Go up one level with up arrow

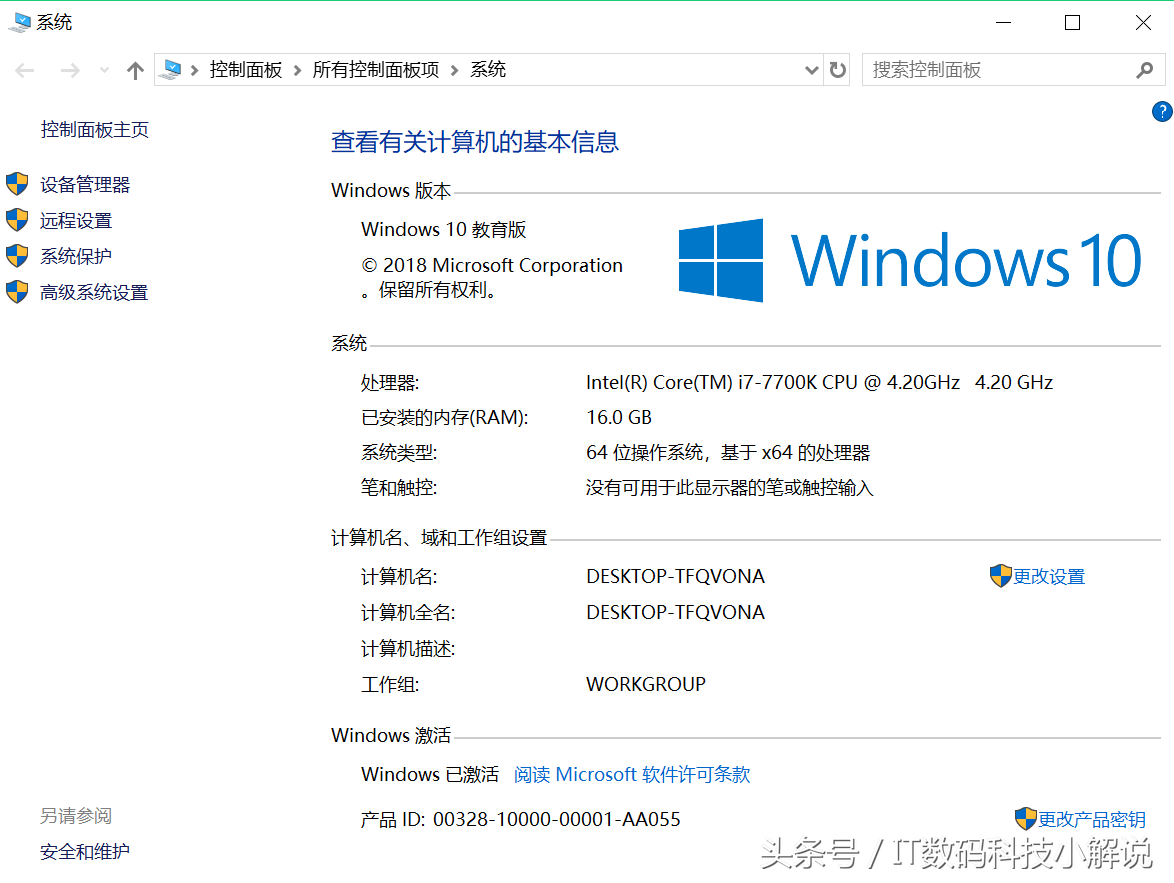pos(135,70)
